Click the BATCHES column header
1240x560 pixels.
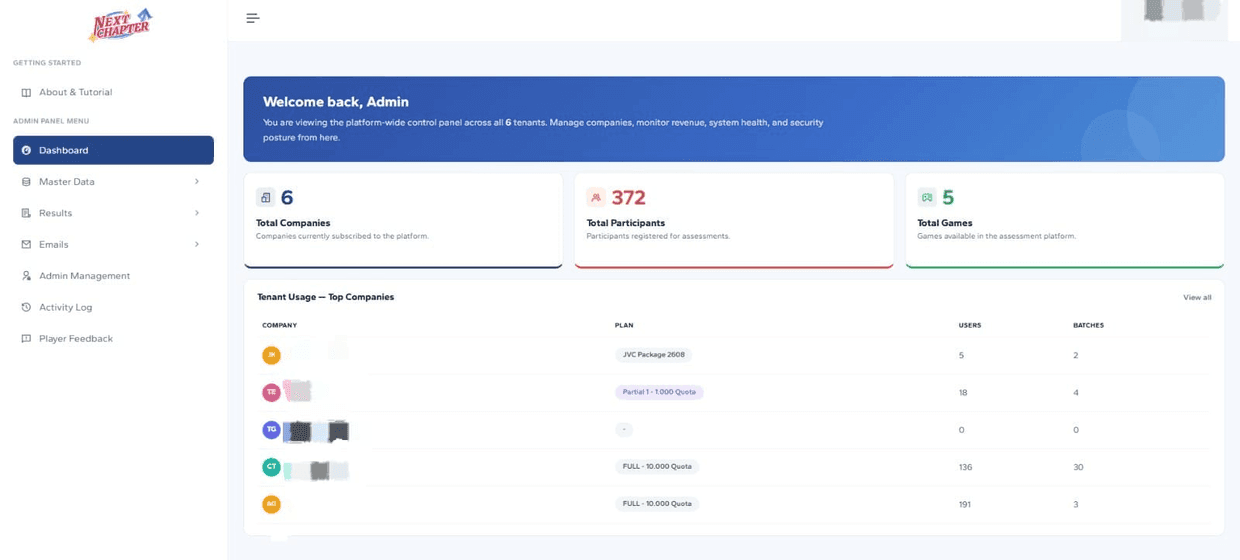click(x=1088, y=325)
